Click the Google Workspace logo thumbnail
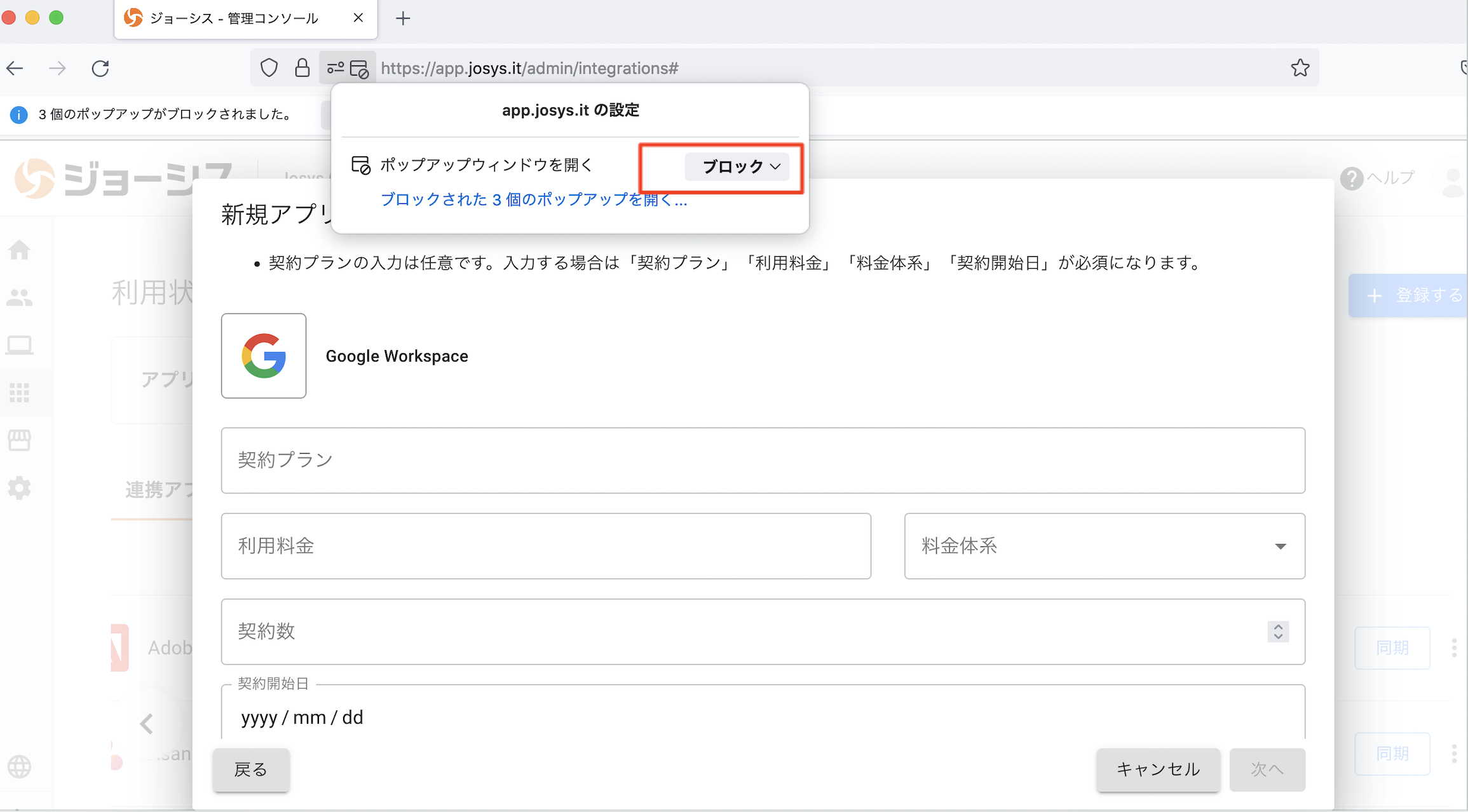The image size is (1468, 812). pyautogui.click(x=264, y=356)
